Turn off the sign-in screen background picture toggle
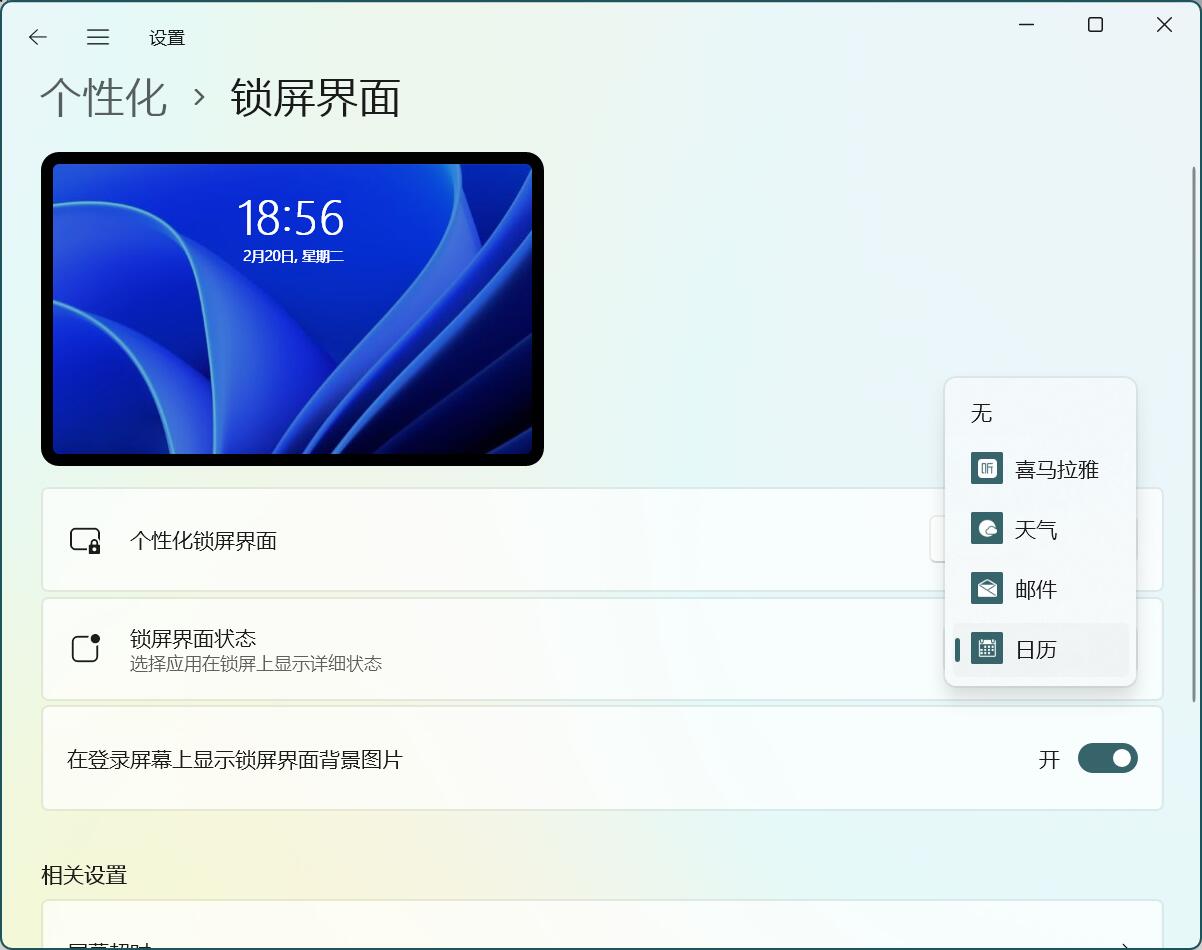Screen dimensions: 1202x950 1107,759
